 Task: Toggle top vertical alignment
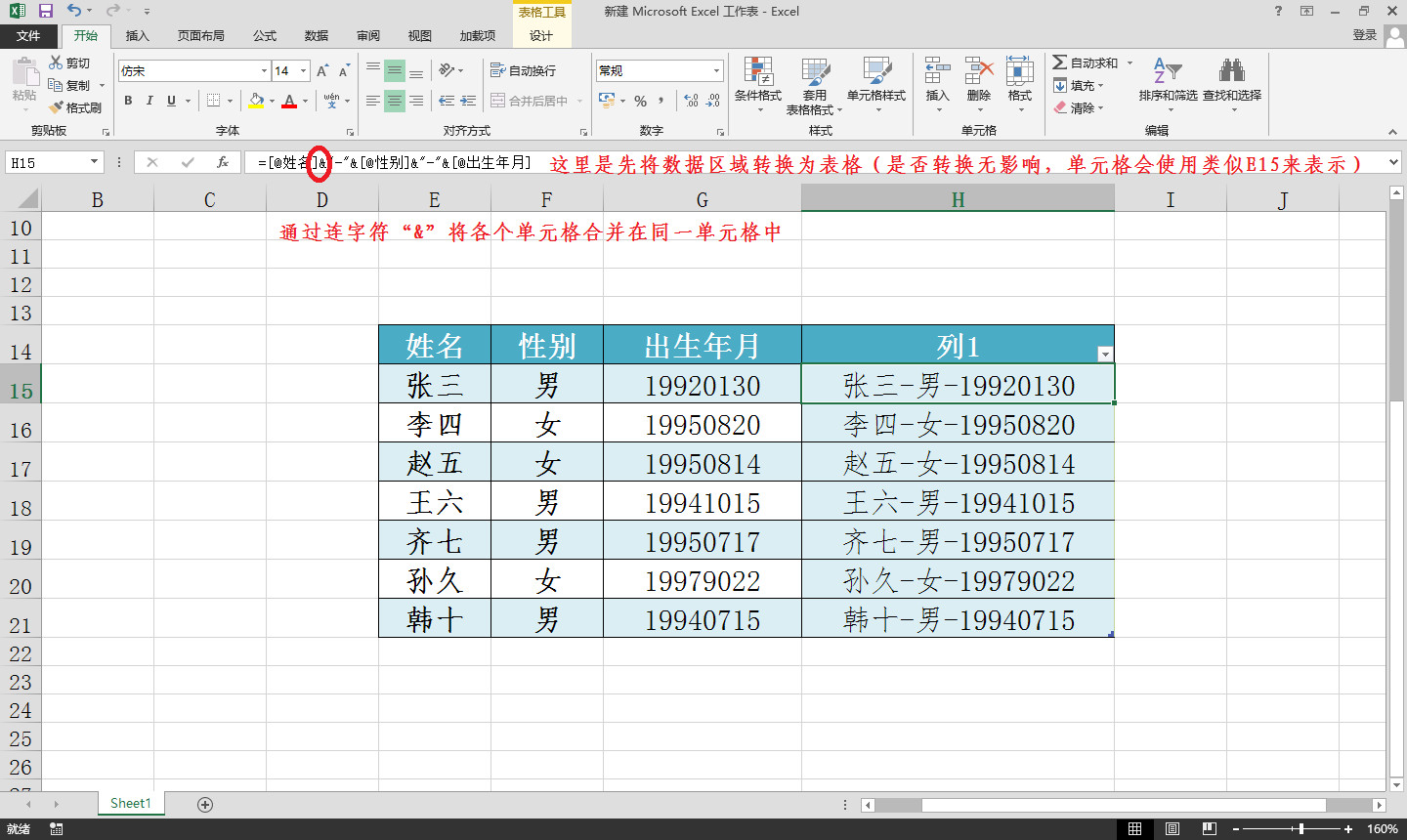373,70
